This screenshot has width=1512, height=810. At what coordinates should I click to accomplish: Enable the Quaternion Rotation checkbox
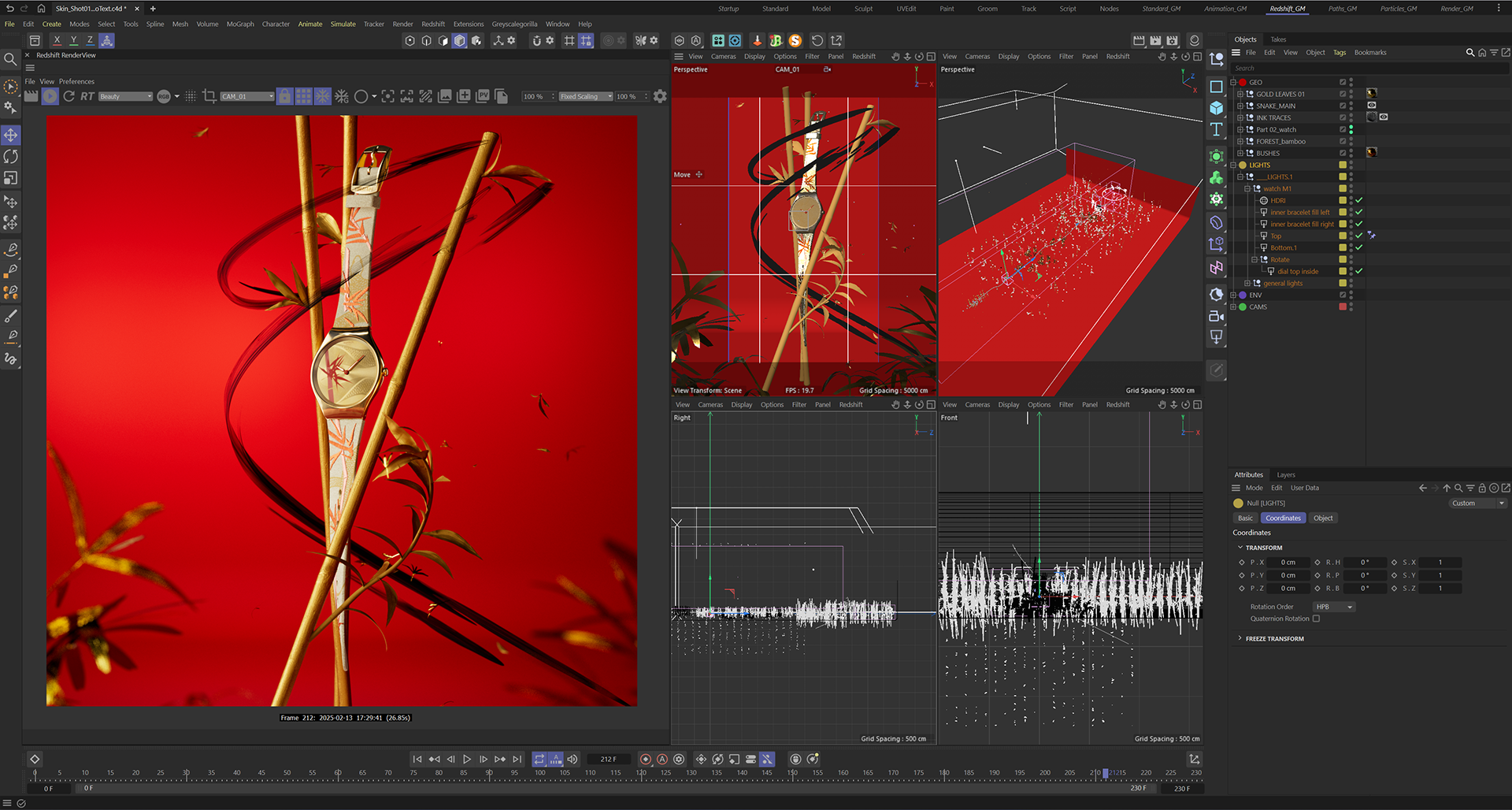point(1316,619)
